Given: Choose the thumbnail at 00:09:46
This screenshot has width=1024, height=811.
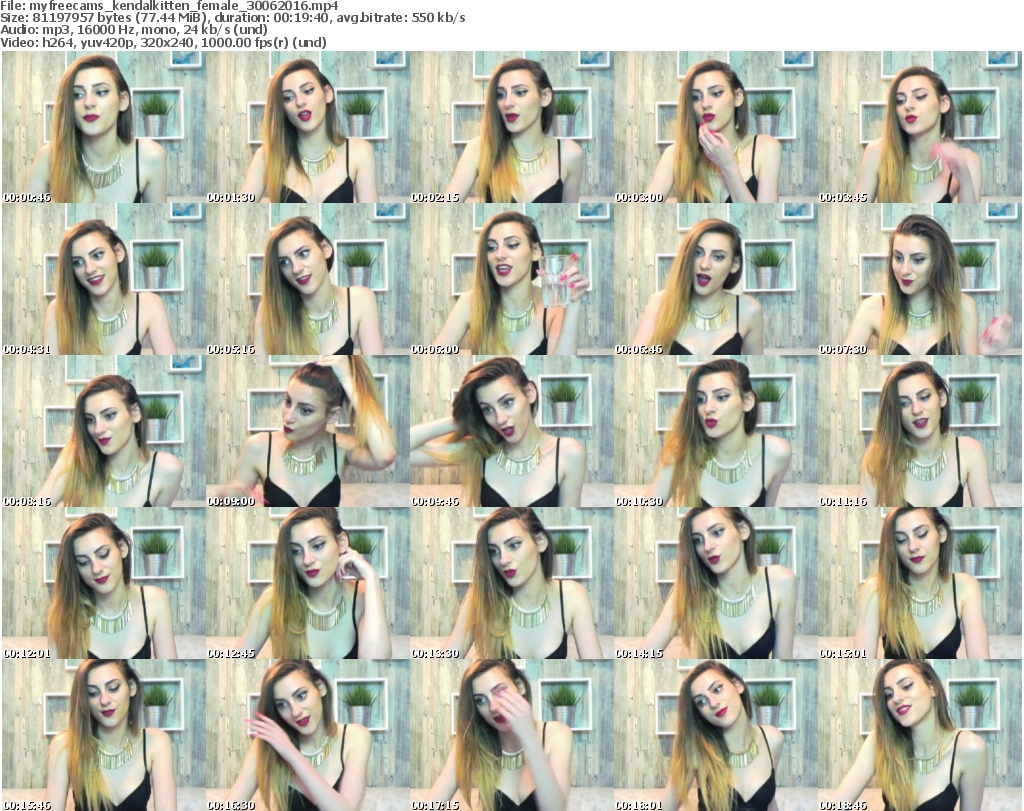Looking at the screenshot, I should (511, 431).
